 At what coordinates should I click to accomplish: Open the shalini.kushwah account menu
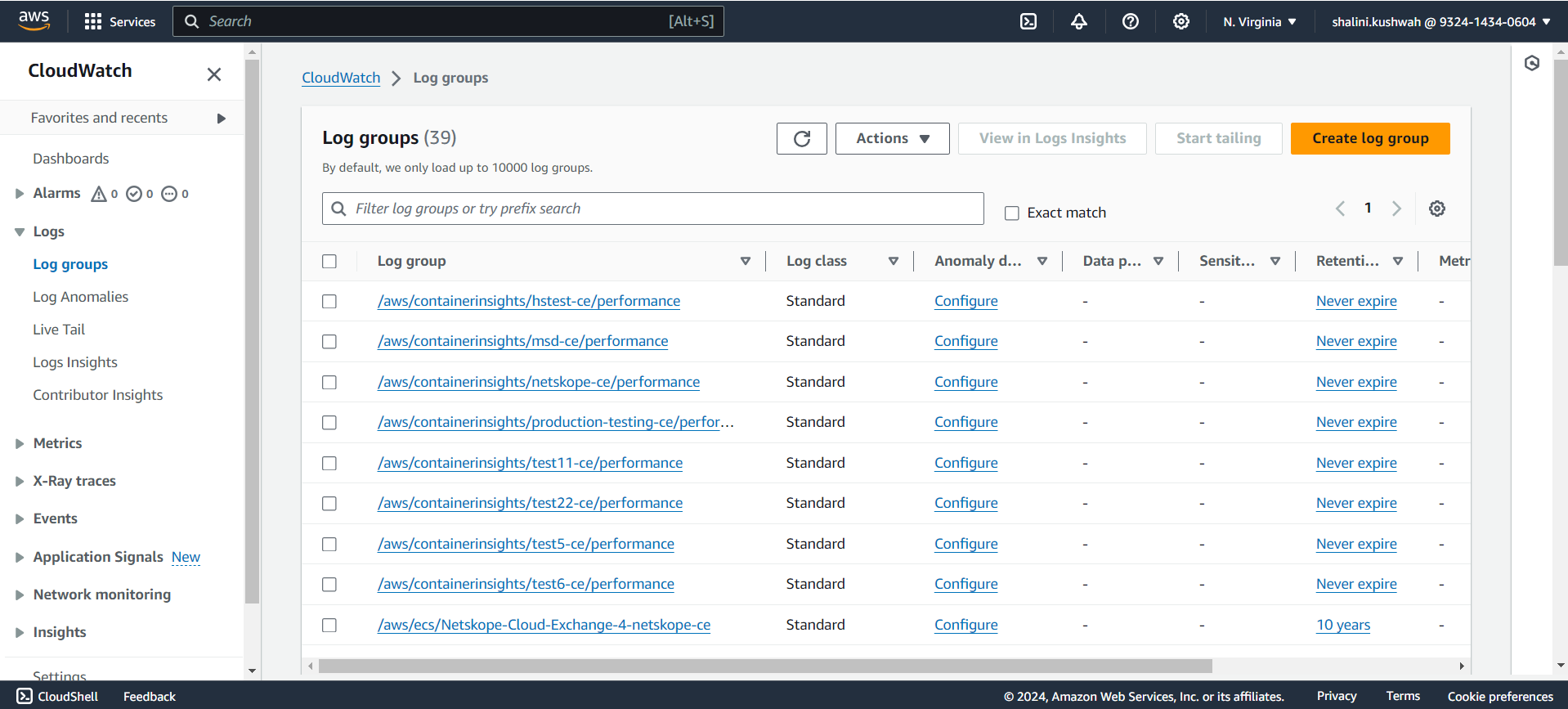pyautogui.click(x=1441, y=21)
